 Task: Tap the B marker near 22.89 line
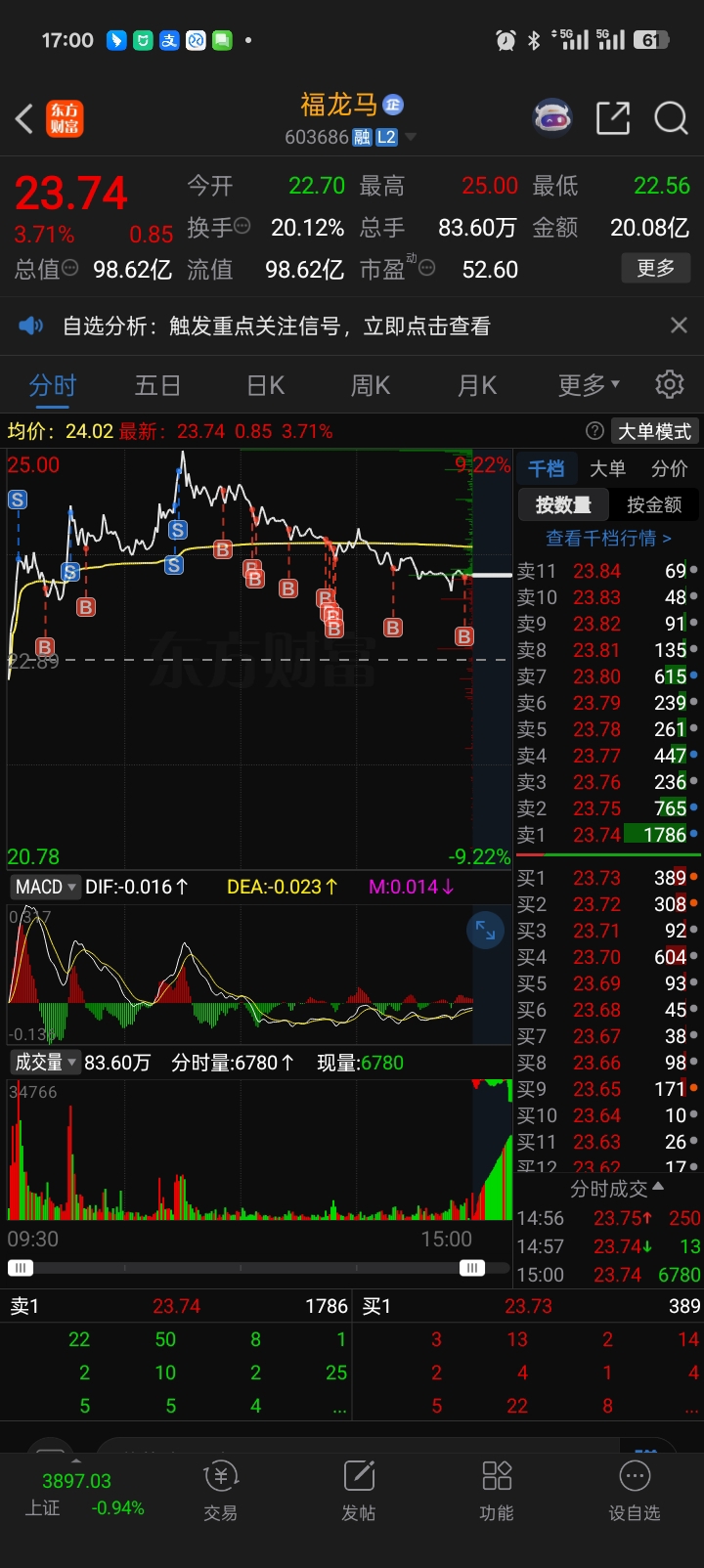point(45,647)
